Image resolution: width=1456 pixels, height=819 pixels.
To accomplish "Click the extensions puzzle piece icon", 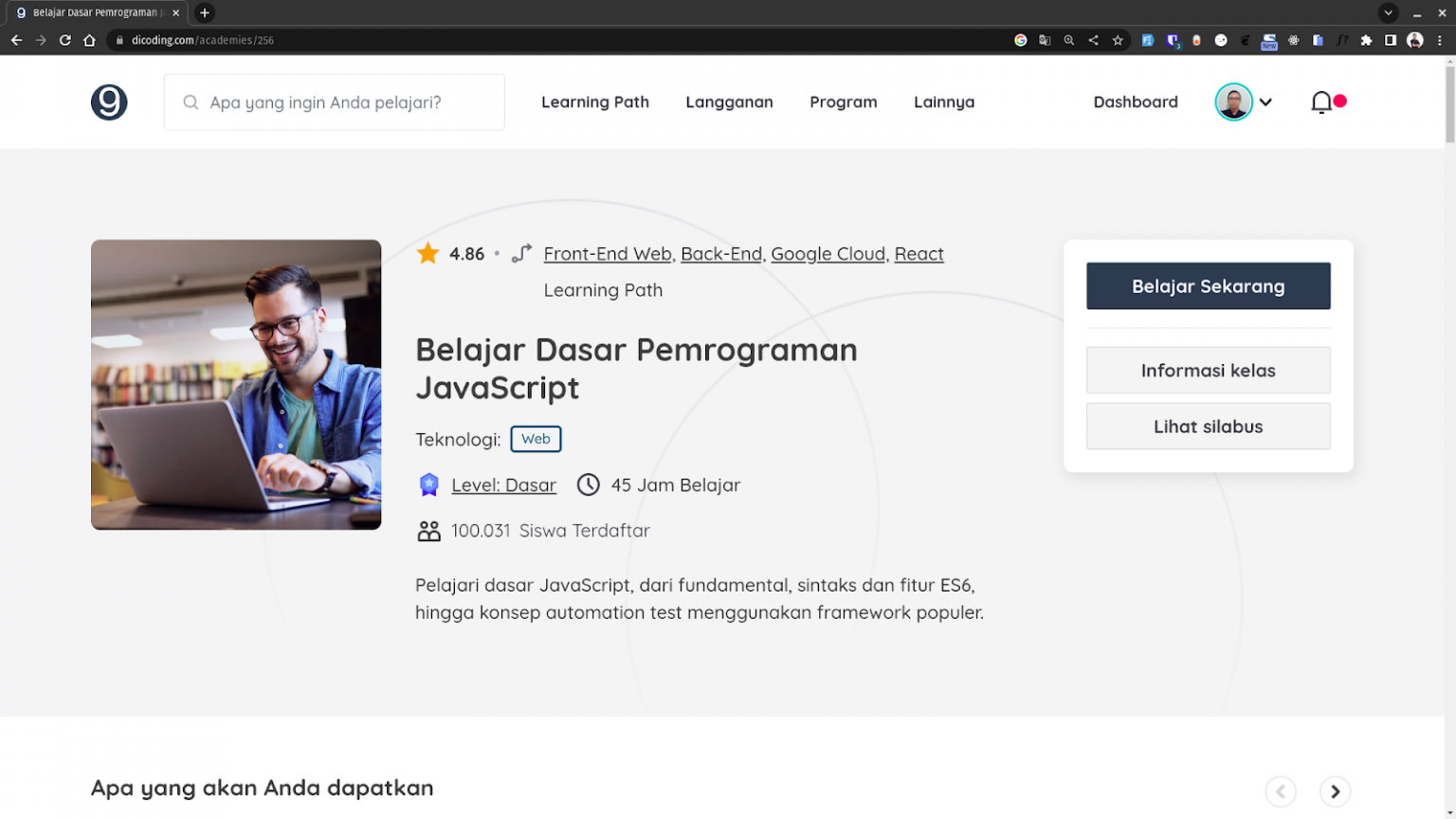I will click(x=1366, y=41).
